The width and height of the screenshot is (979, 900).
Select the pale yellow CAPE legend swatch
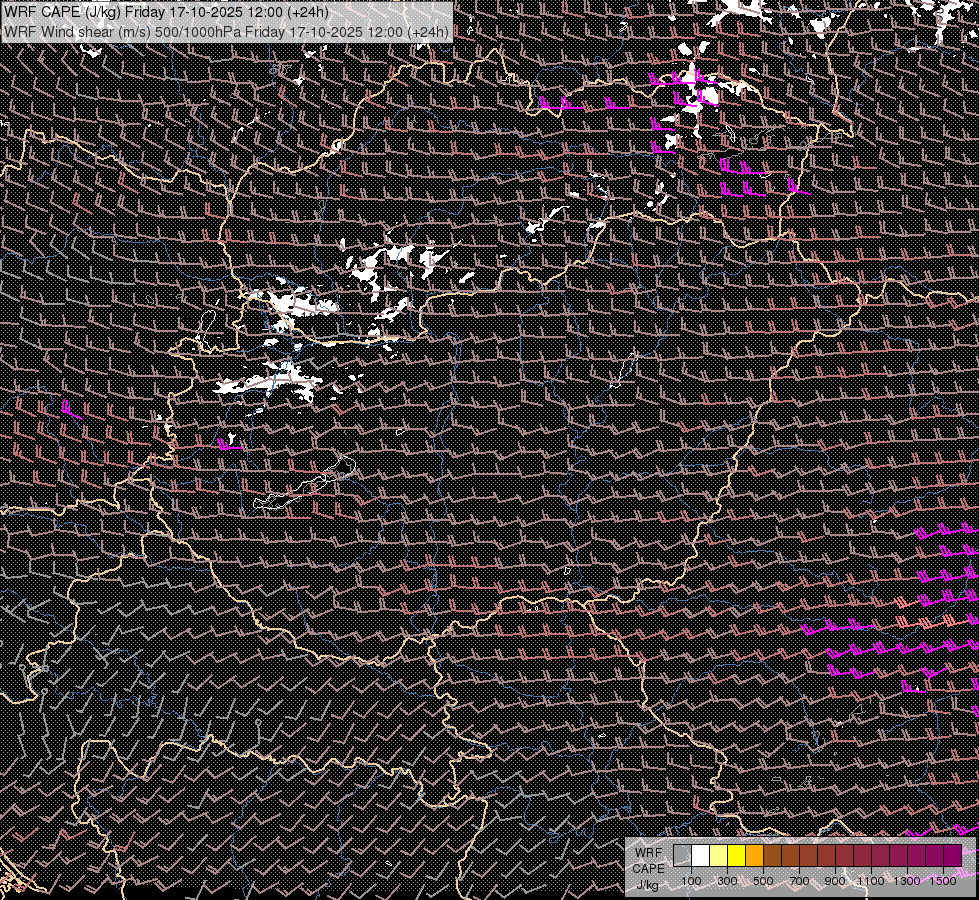click(718, 855)
